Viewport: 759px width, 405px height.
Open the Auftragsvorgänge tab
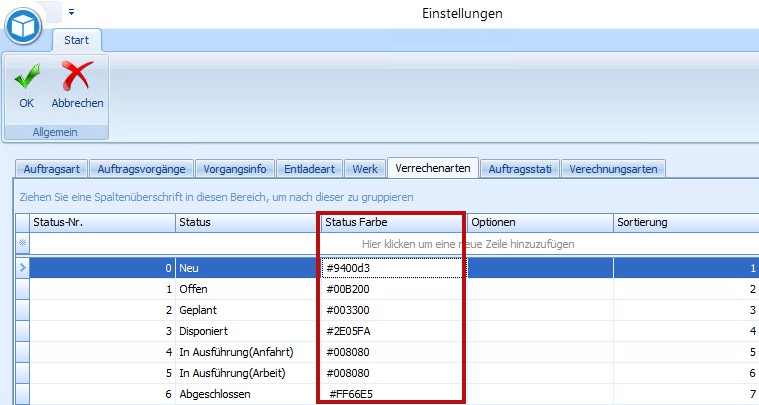coord(140,169)
